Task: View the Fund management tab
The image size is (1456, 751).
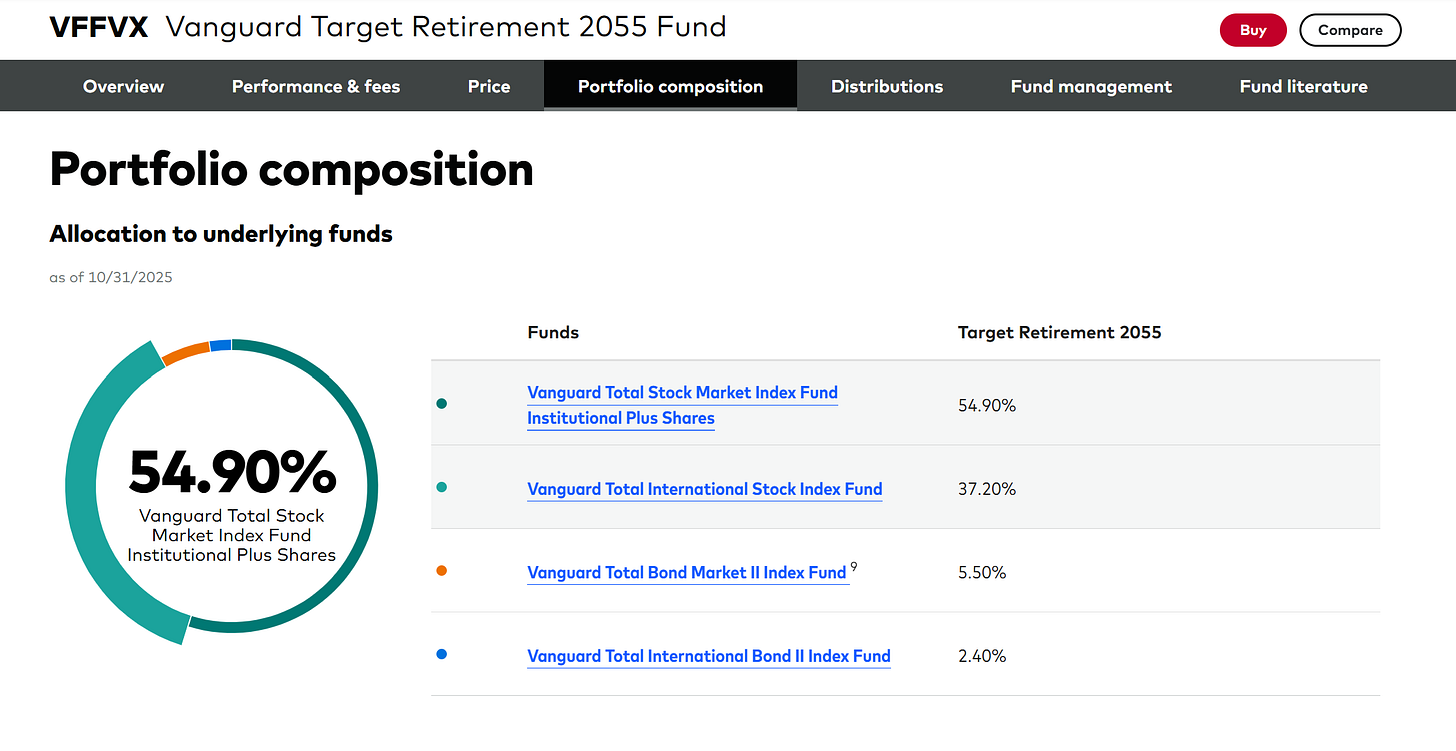Action: 1091,87
